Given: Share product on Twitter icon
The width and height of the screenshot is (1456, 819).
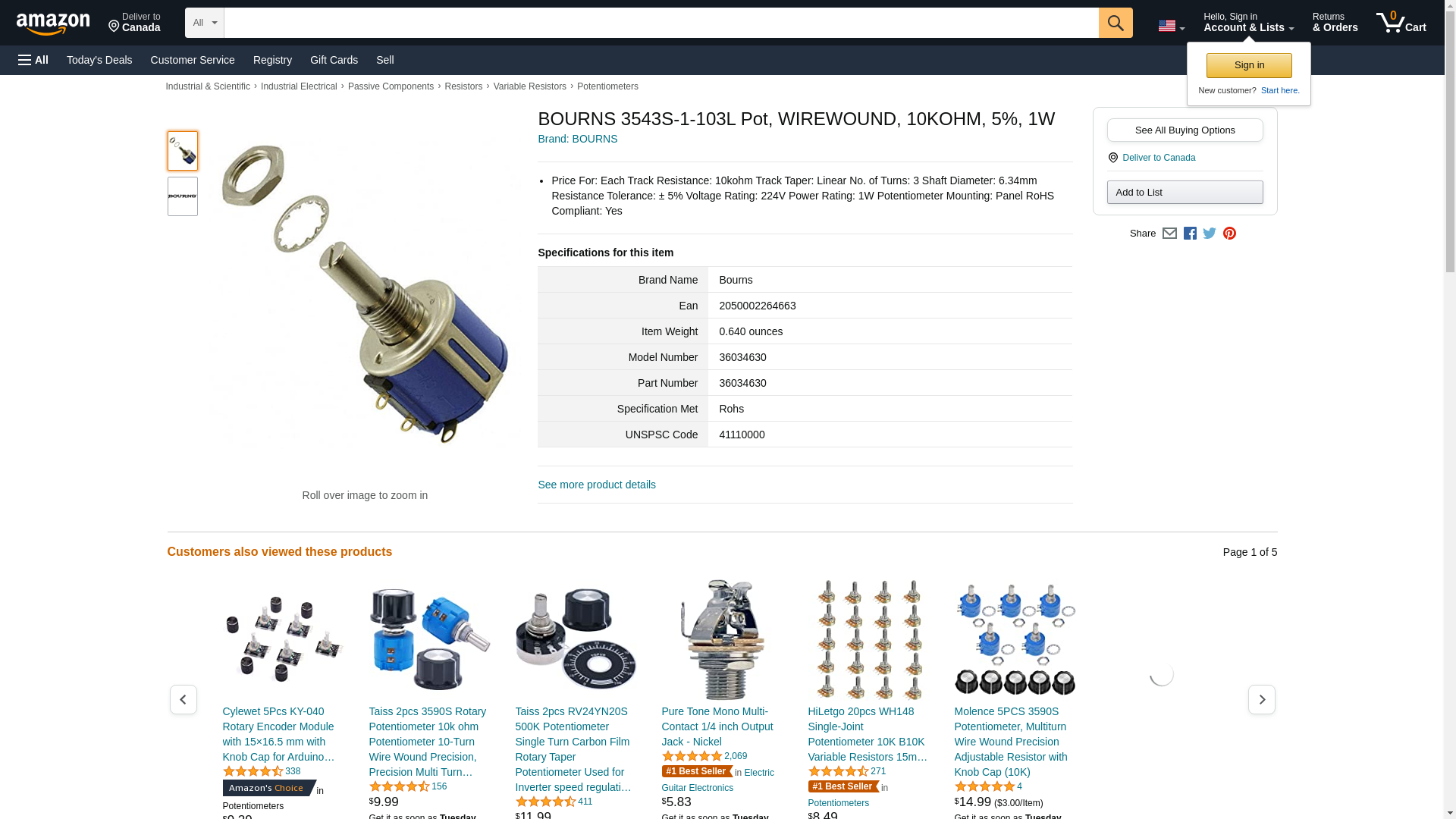Looking at the screenshot, I should [1210, 234].
